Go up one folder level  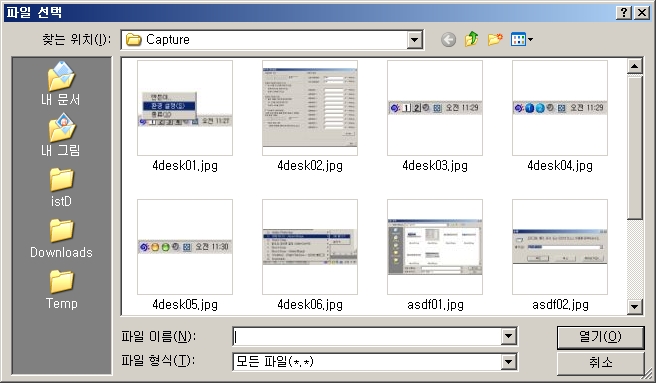coord(472,39)
